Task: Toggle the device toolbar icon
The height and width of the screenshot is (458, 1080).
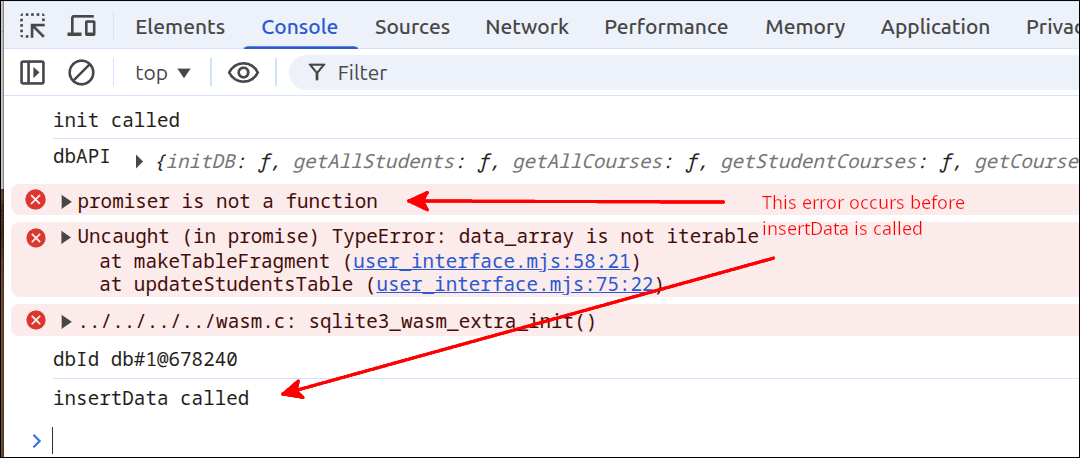Action: coord(82,27)
